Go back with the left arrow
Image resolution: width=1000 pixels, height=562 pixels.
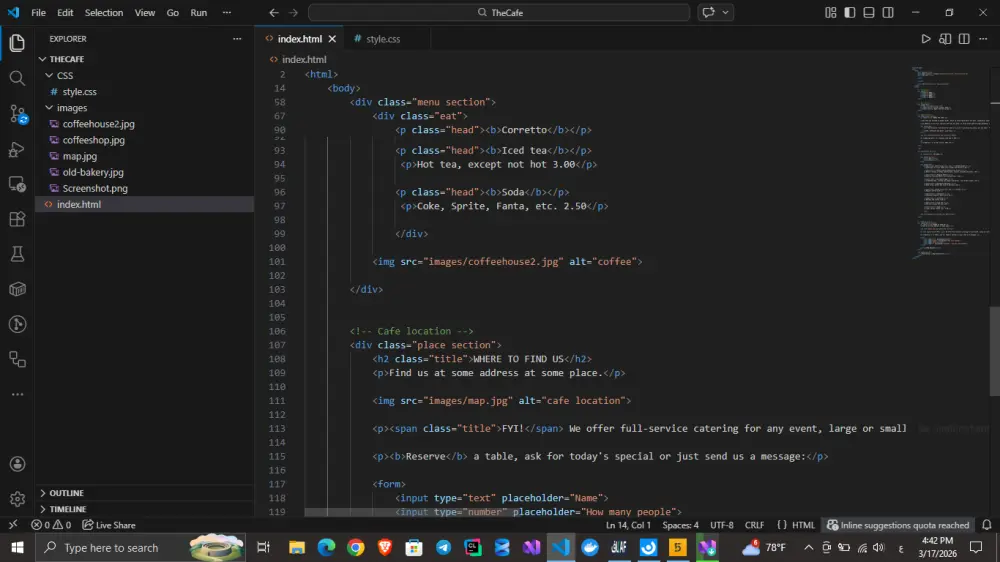pos(274,13)
